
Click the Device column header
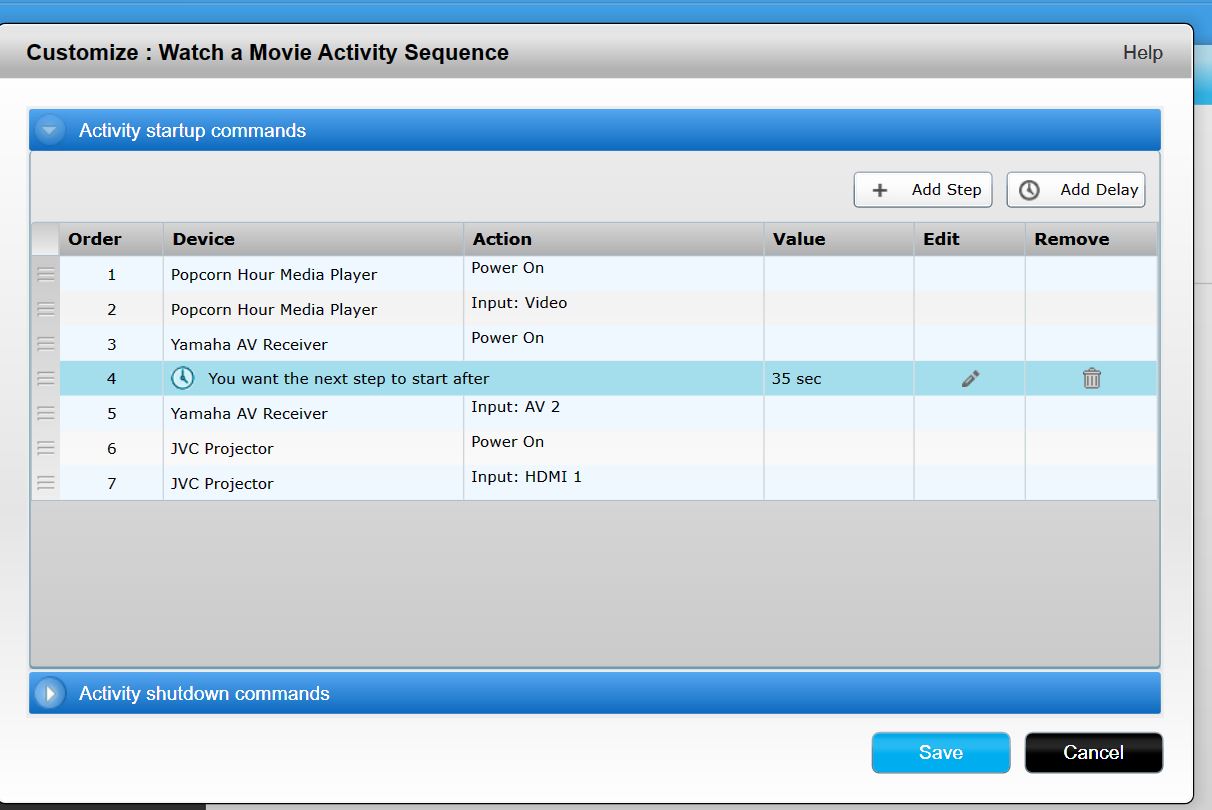[204, 239]
